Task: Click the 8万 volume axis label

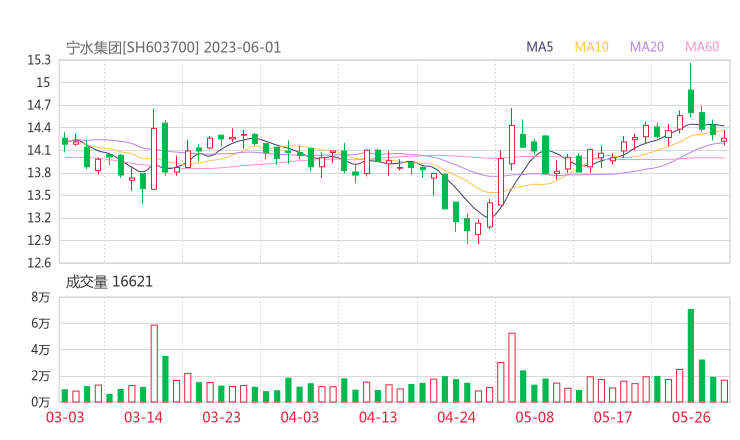Action: tap(41, 297)
